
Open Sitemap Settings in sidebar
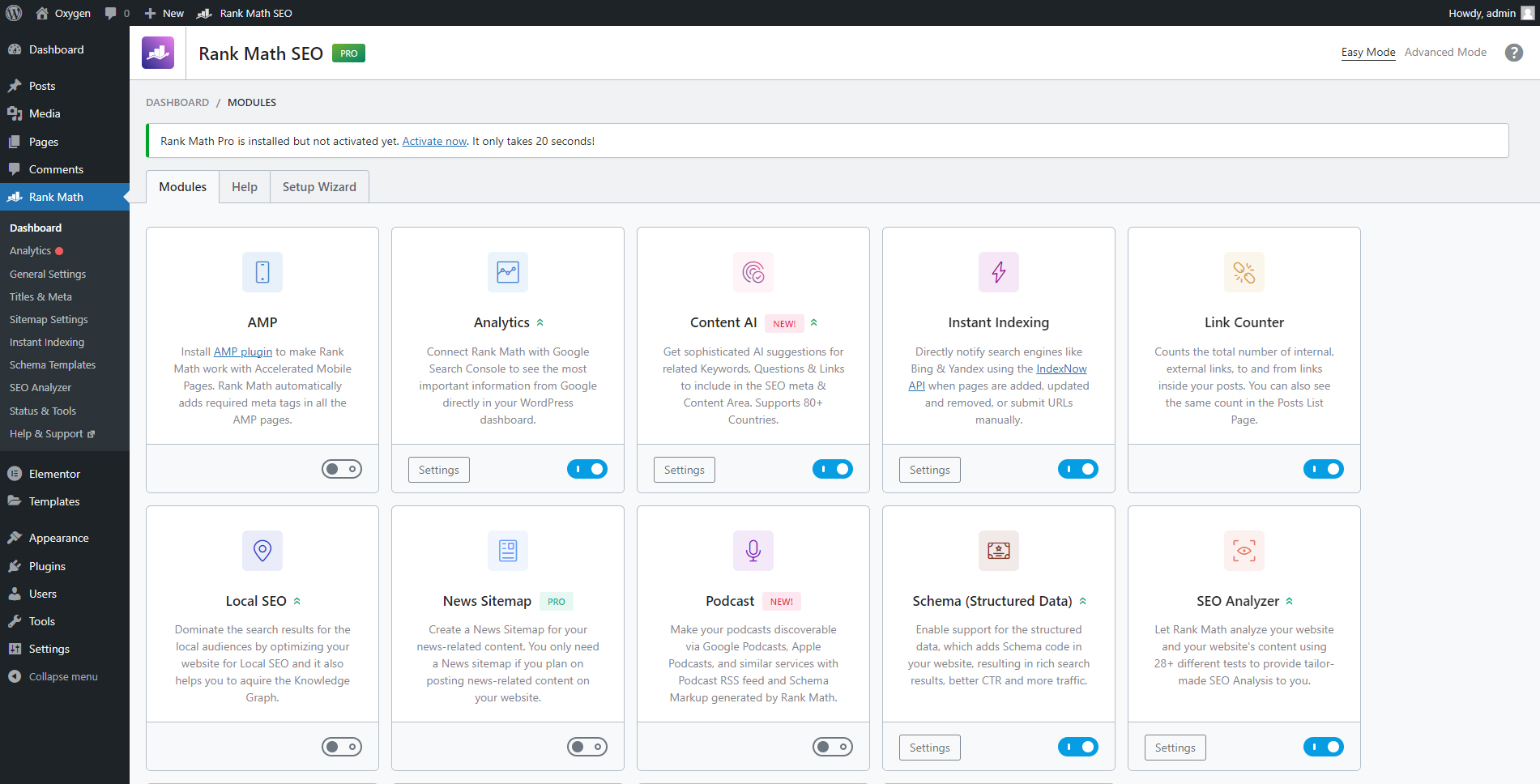point(49,320)
